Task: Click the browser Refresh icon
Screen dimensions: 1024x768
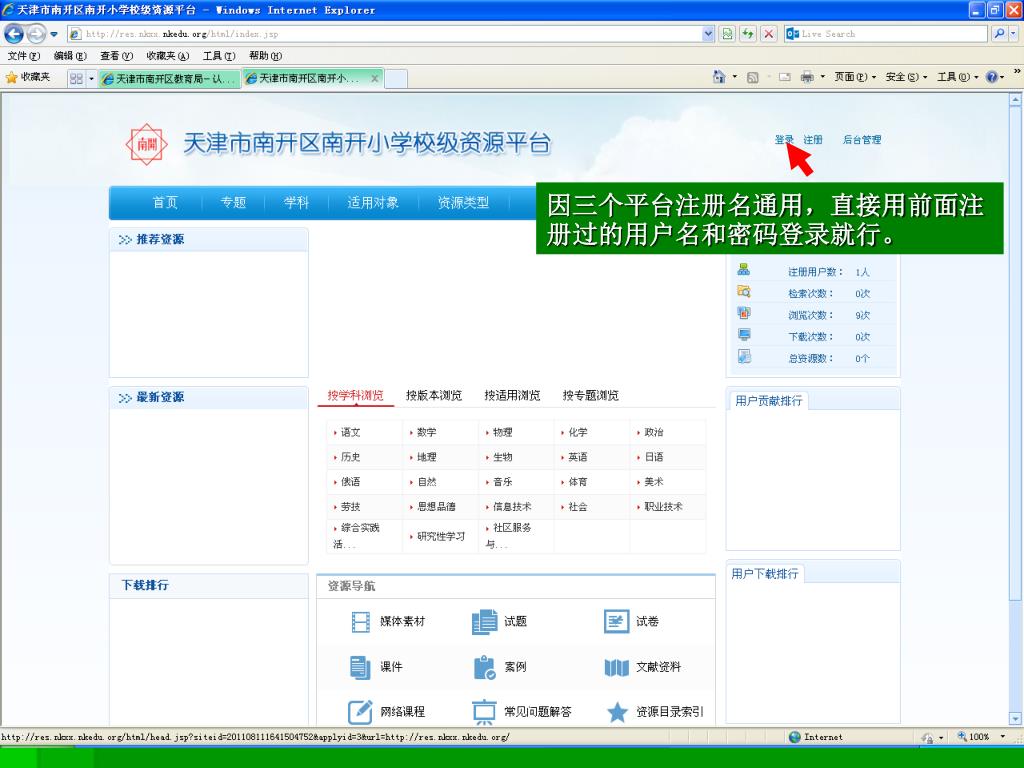Action: tap(748, 34)
